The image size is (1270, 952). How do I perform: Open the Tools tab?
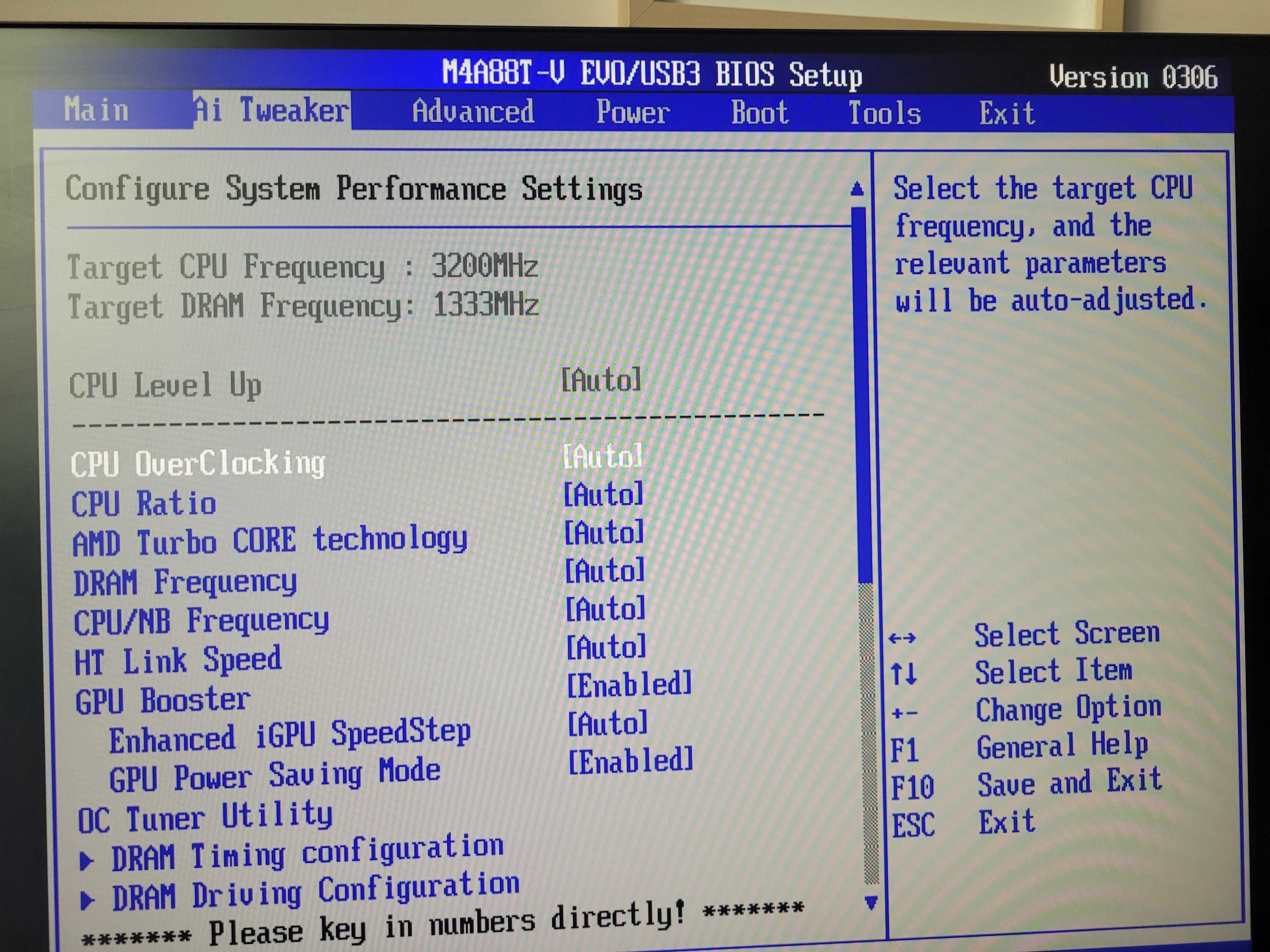pyautogui.click(x=885, y=113)
